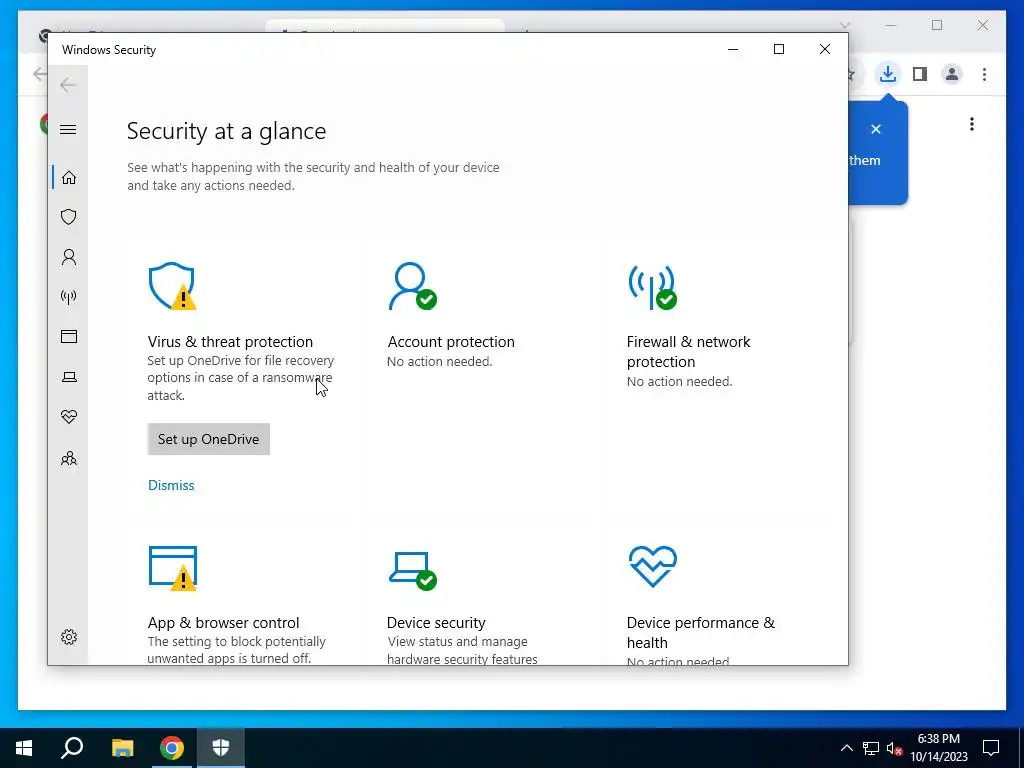This screenshot has width=1024, height=768.
Task: Click the back arrow in Windows Security
Action: coord(68,85)
